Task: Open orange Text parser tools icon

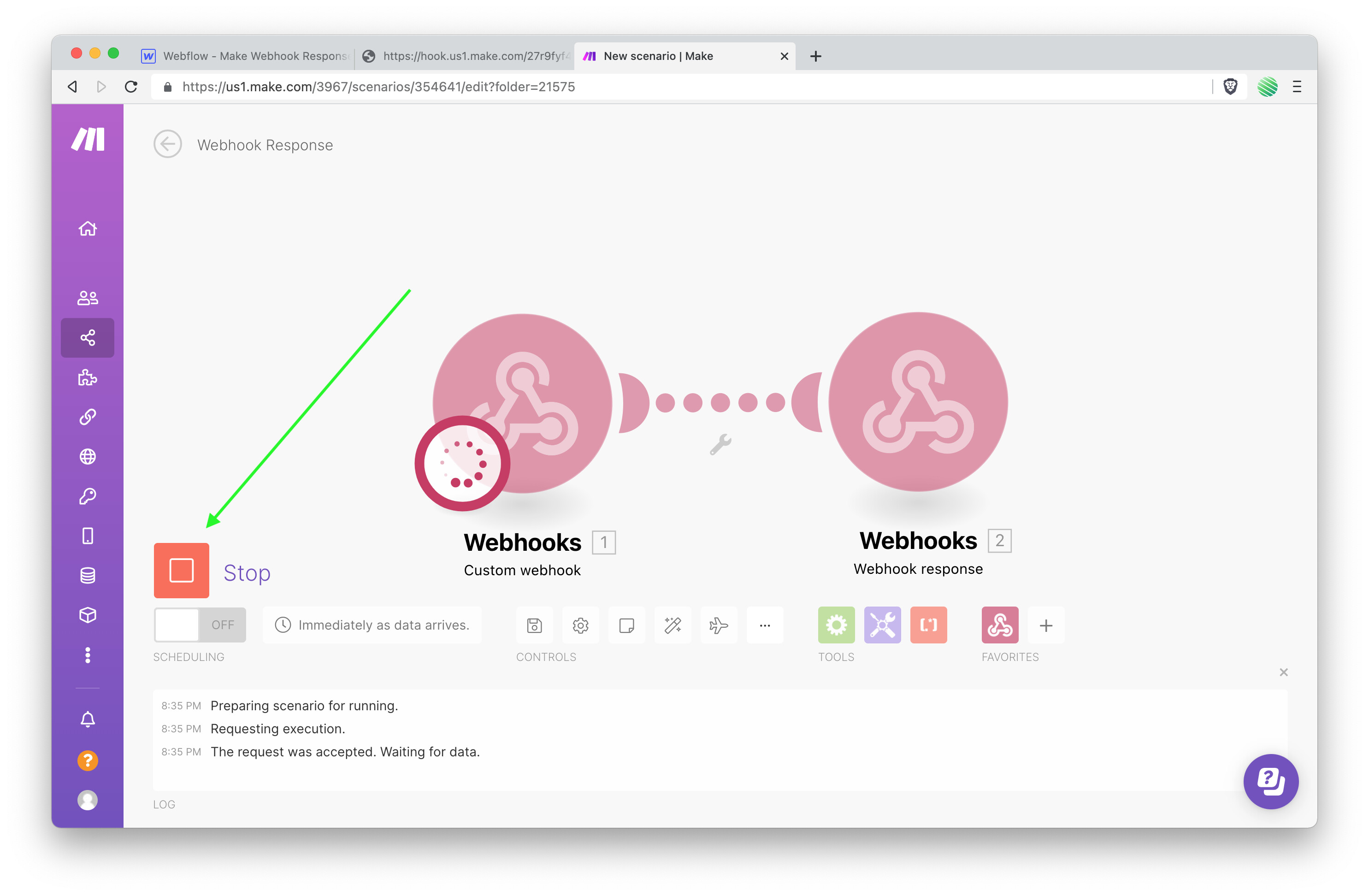Action: point(928,625)
